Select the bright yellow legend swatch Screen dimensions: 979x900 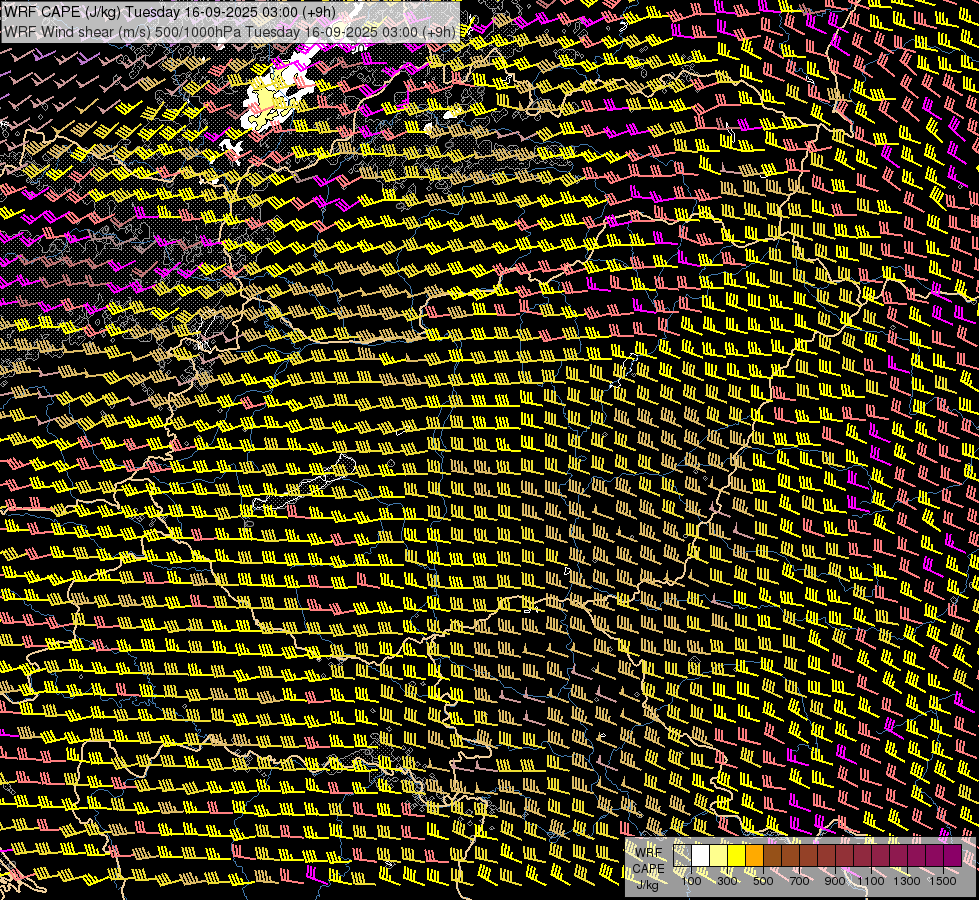pyautogui.click(x=737, y=855)
